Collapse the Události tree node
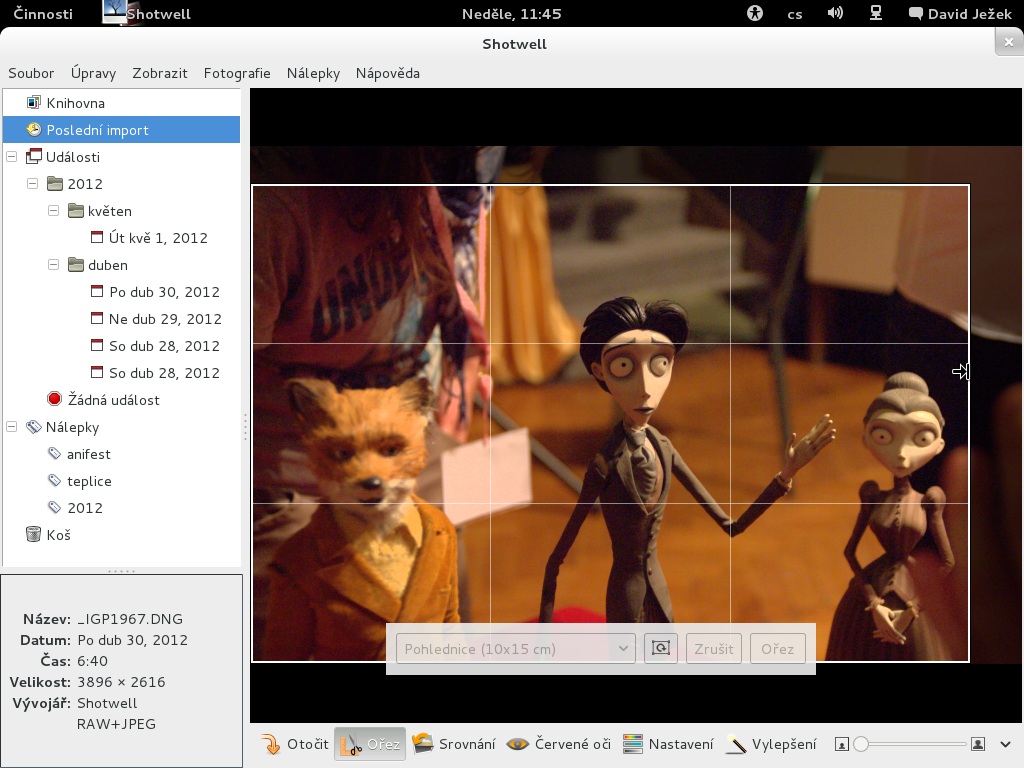Image resolution: width=1024 pixels, height=768 pixels. point(12,157)
